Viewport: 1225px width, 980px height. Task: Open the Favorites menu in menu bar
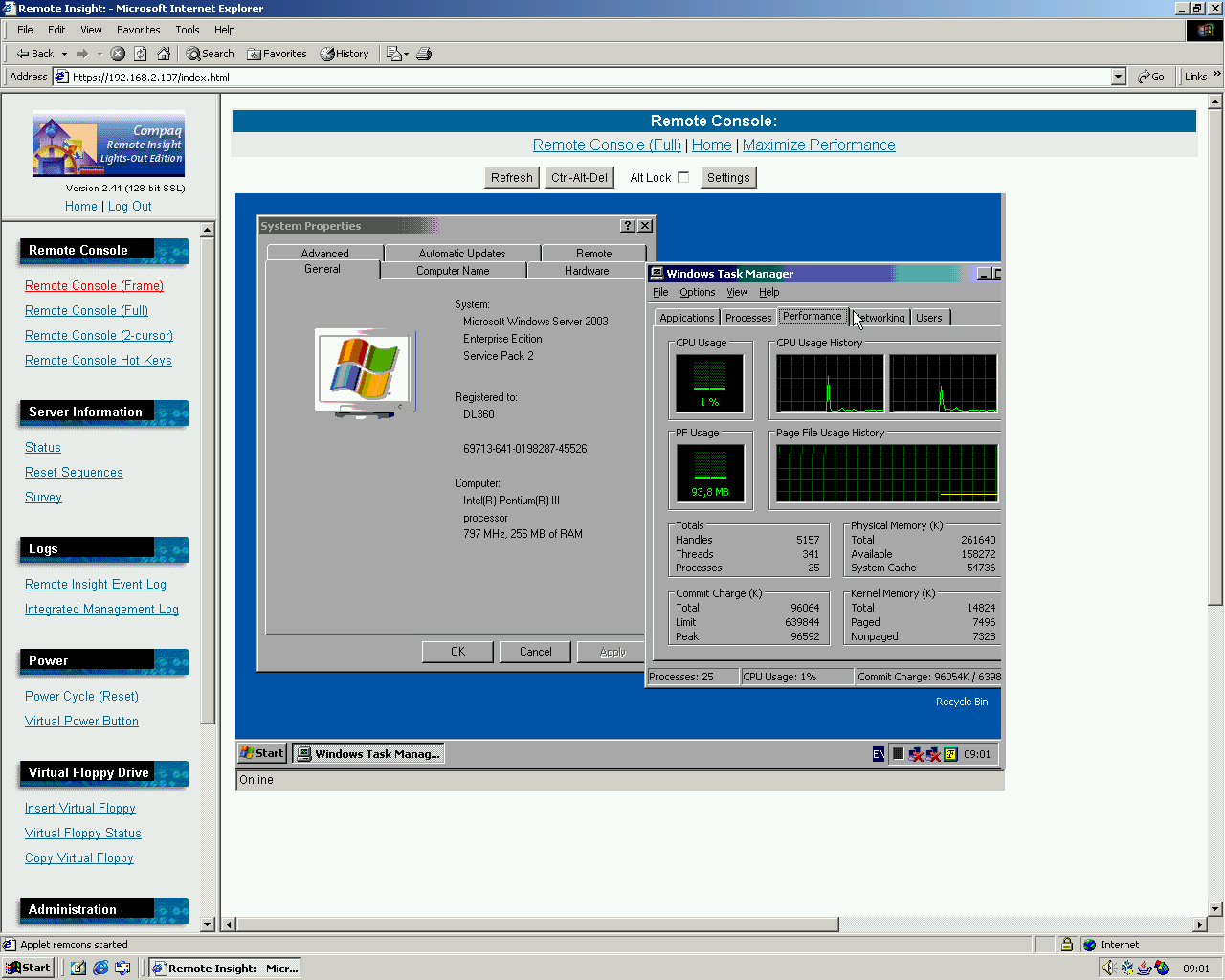coord(139,30)
